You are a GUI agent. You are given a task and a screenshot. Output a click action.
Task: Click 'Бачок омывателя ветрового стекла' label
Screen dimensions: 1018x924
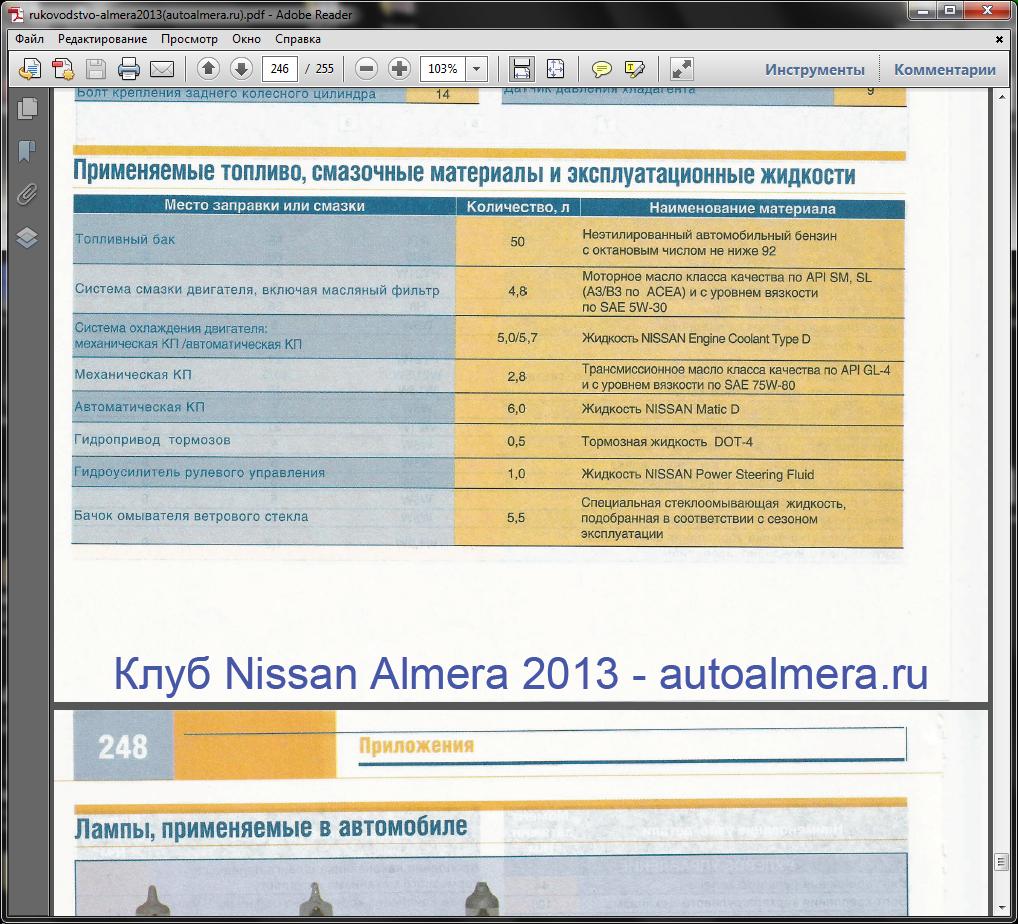[191, 516]
